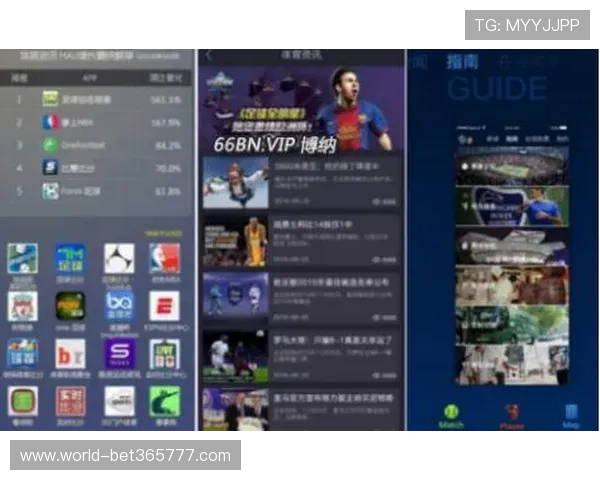
Task: Open the red Chinese seal app icon
Action: pos(70,401)
